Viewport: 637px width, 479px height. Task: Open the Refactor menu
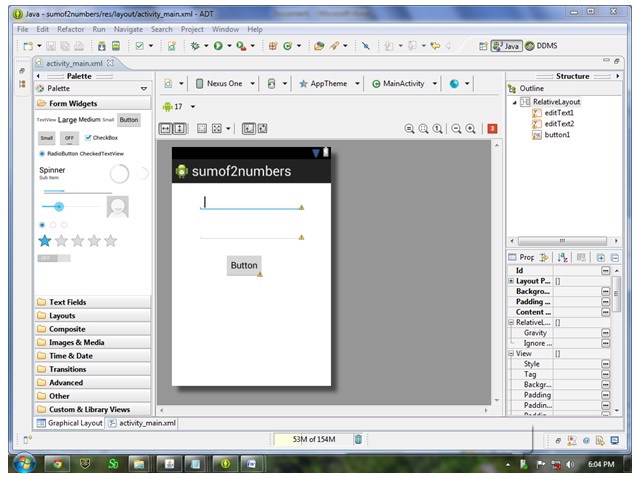pos(71,29)
